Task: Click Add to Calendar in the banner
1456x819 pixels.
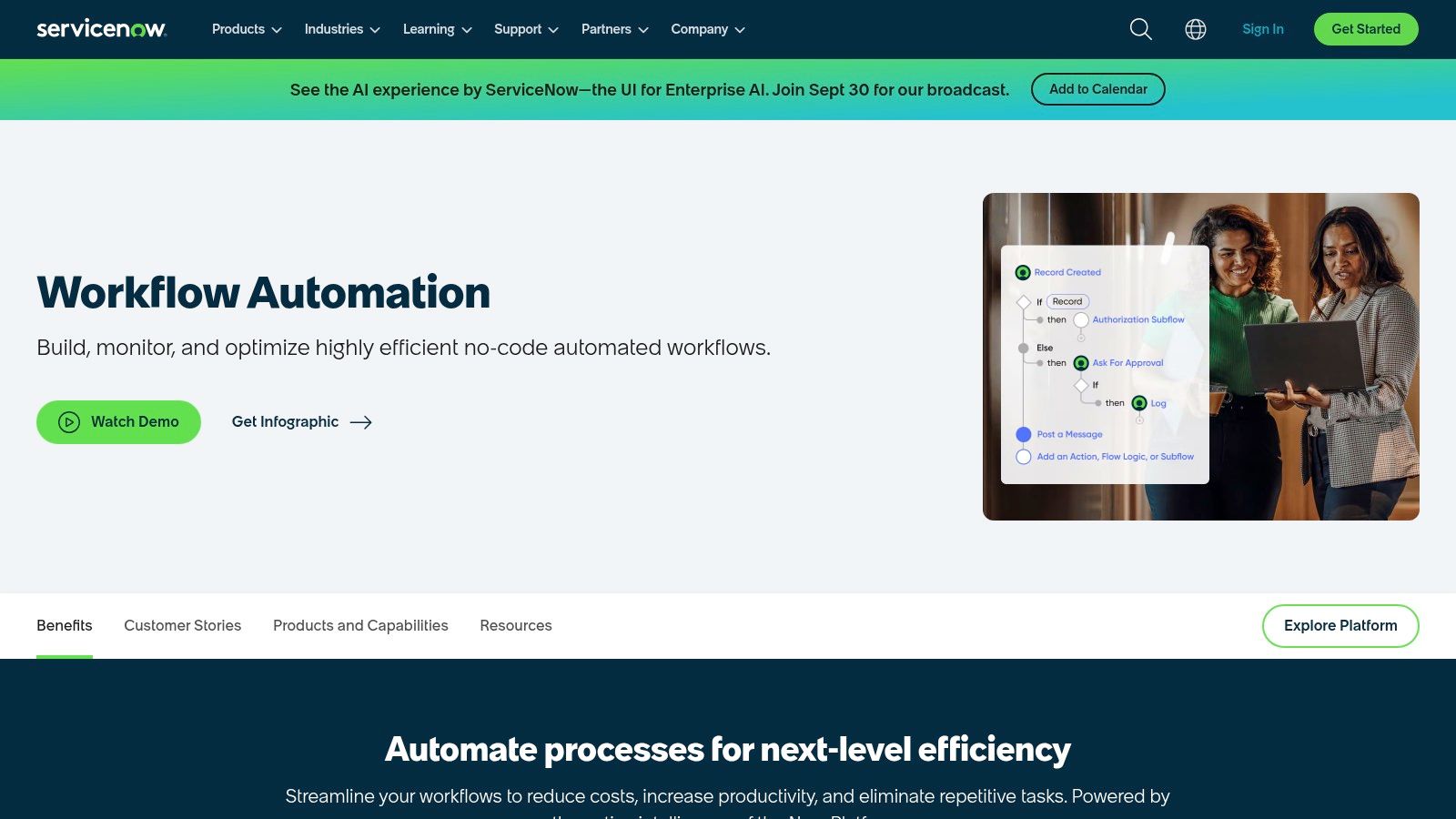Action: (1097, 89)
